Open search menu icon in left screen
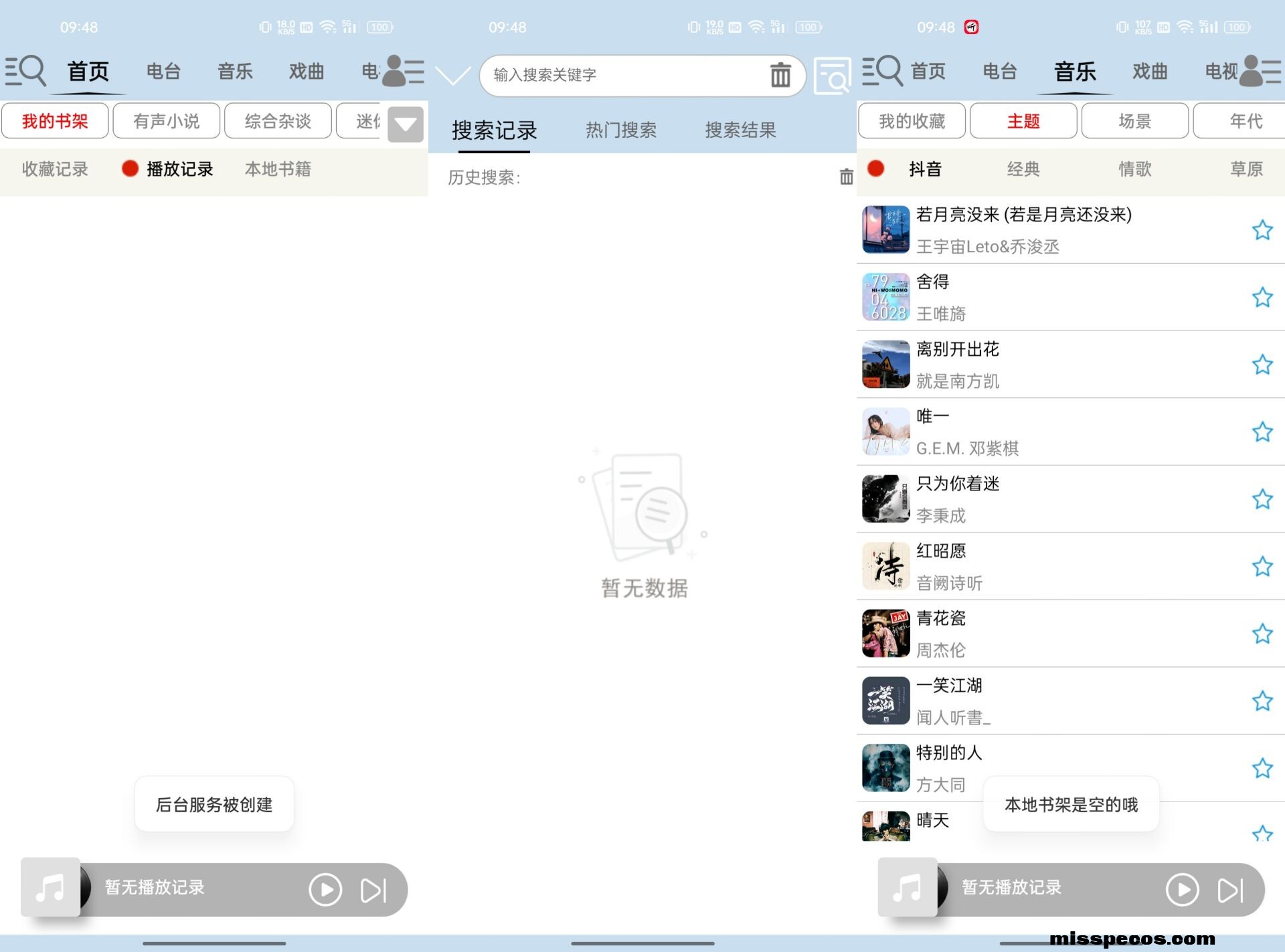Screen dimensions: 1285x952 [25, 71]
